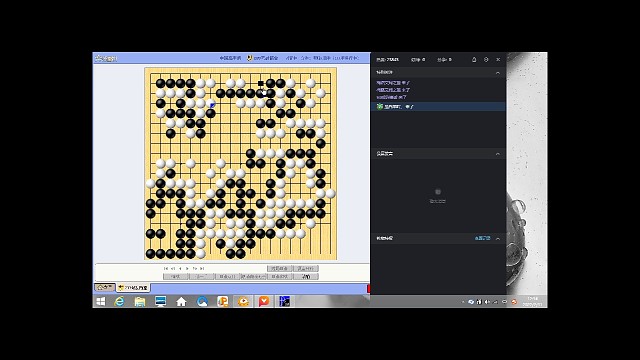Click the orange tray icon near the clock
640x360 pixels.
[514, 302]
